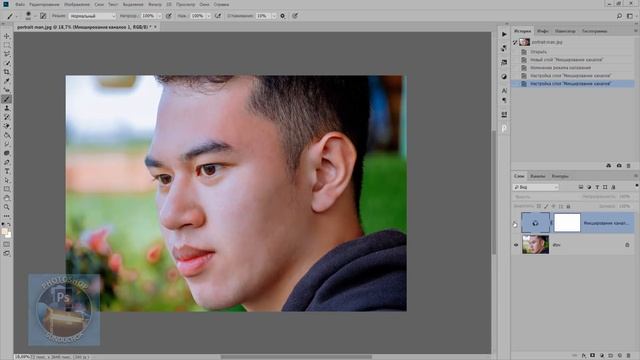
Task: Expand the brush opacity slider arrow
Action: [160, 16]
